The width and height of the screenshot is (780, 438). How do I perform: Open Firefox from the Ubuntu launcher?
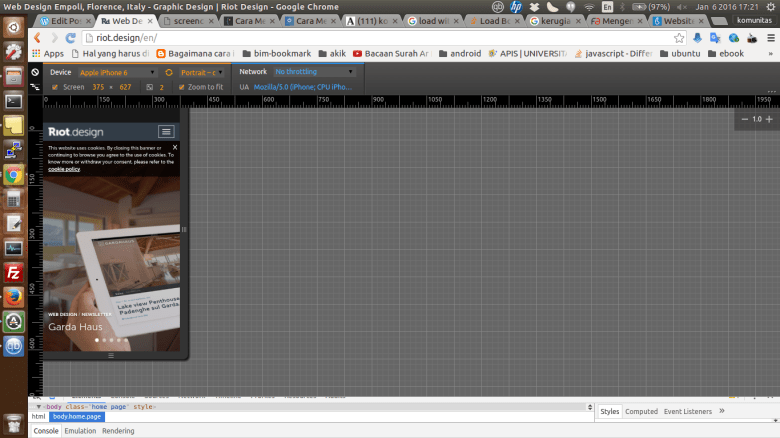coord(13,297)
